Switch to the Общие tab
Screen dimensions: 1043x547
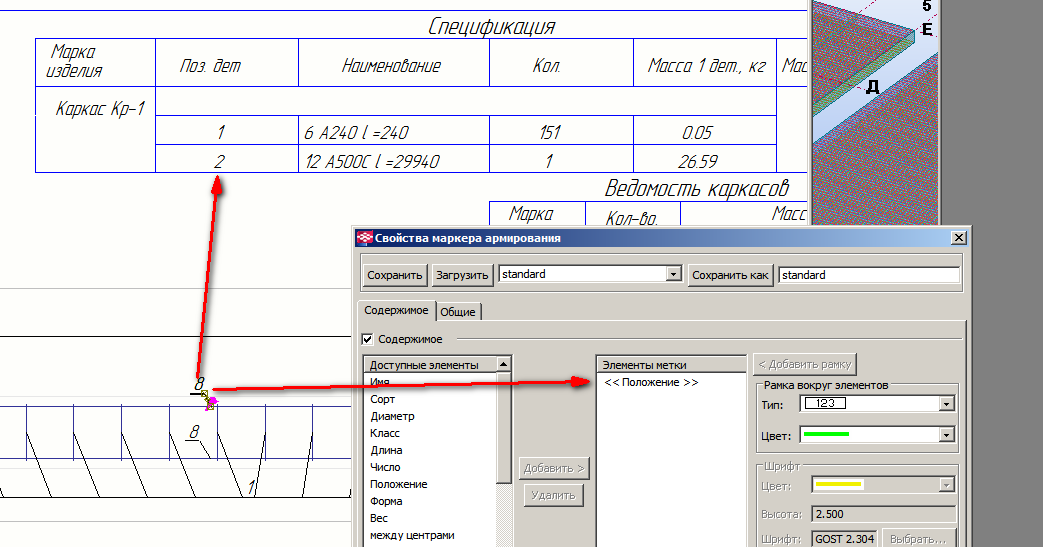pyautogui.click(x=458, y=312)
